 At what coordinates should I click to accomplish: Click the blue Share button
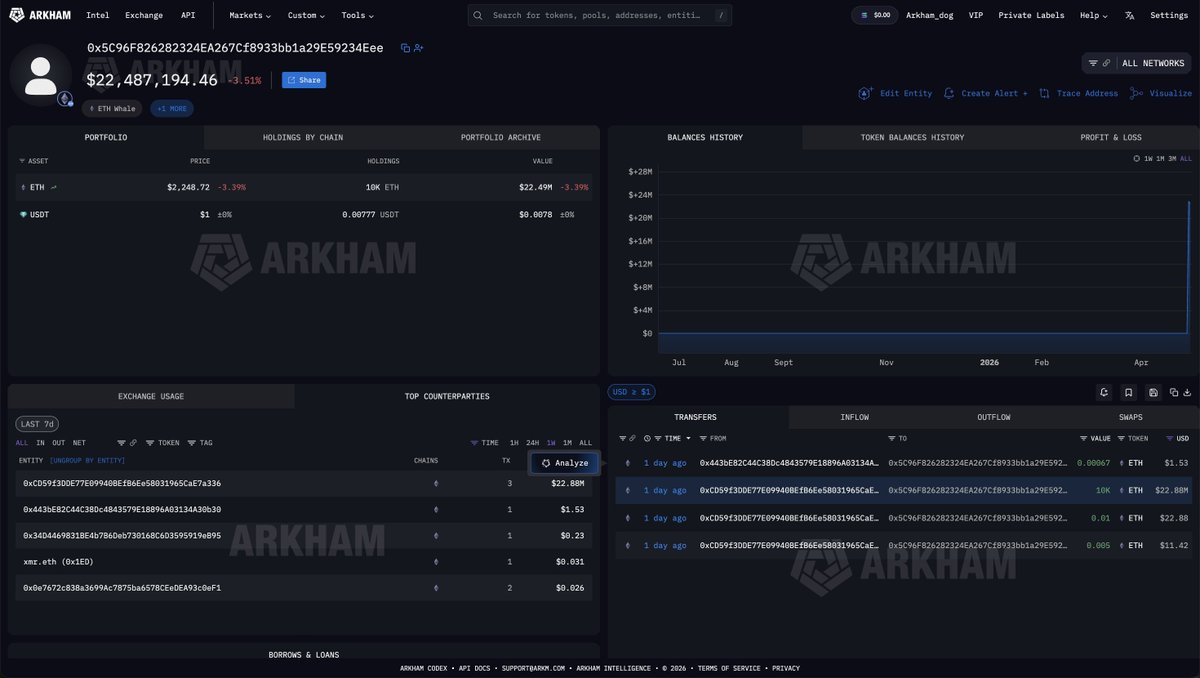tap(304, 80)
